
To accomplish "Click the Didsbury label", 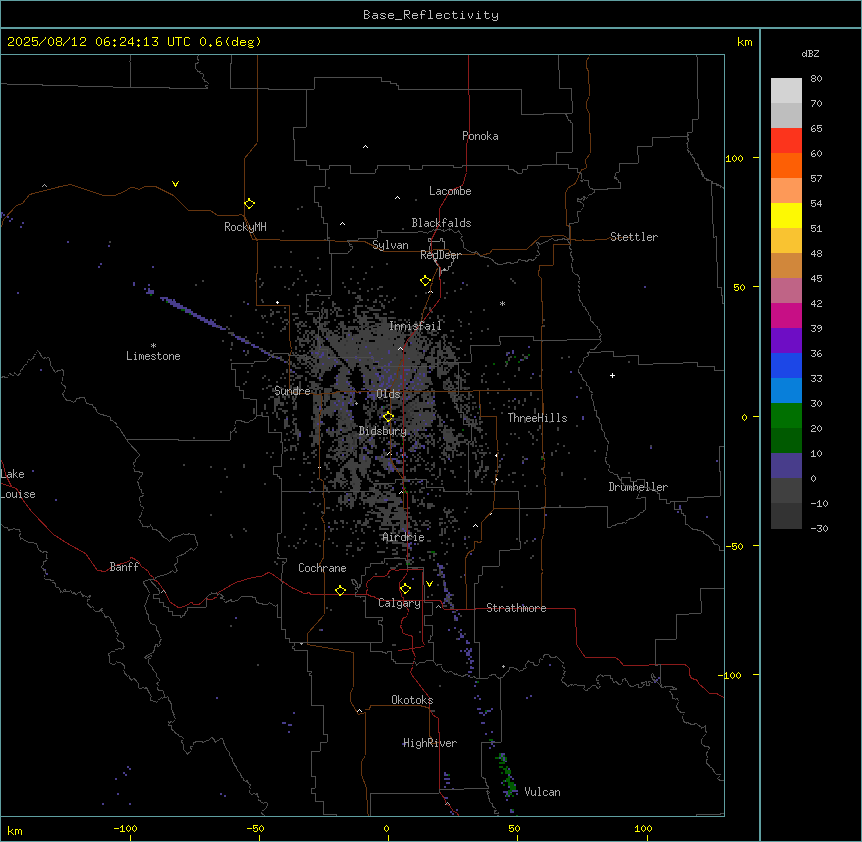I will 383,431.
